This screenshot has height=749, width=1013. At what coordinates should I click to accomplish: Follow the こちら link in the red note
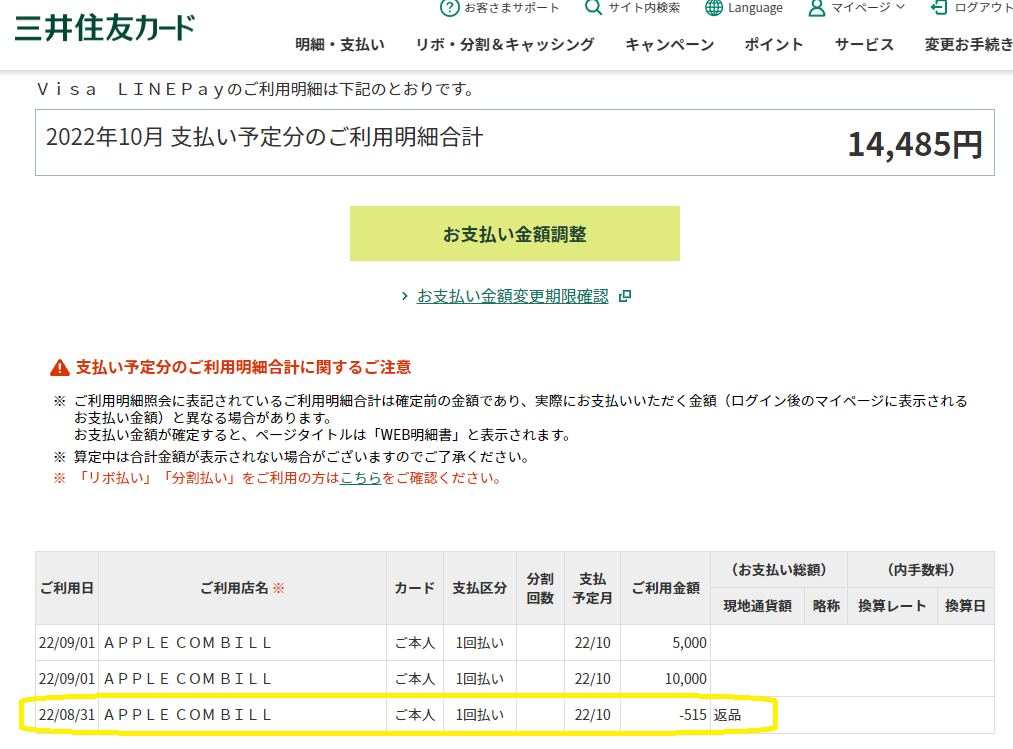coord(360,478)
